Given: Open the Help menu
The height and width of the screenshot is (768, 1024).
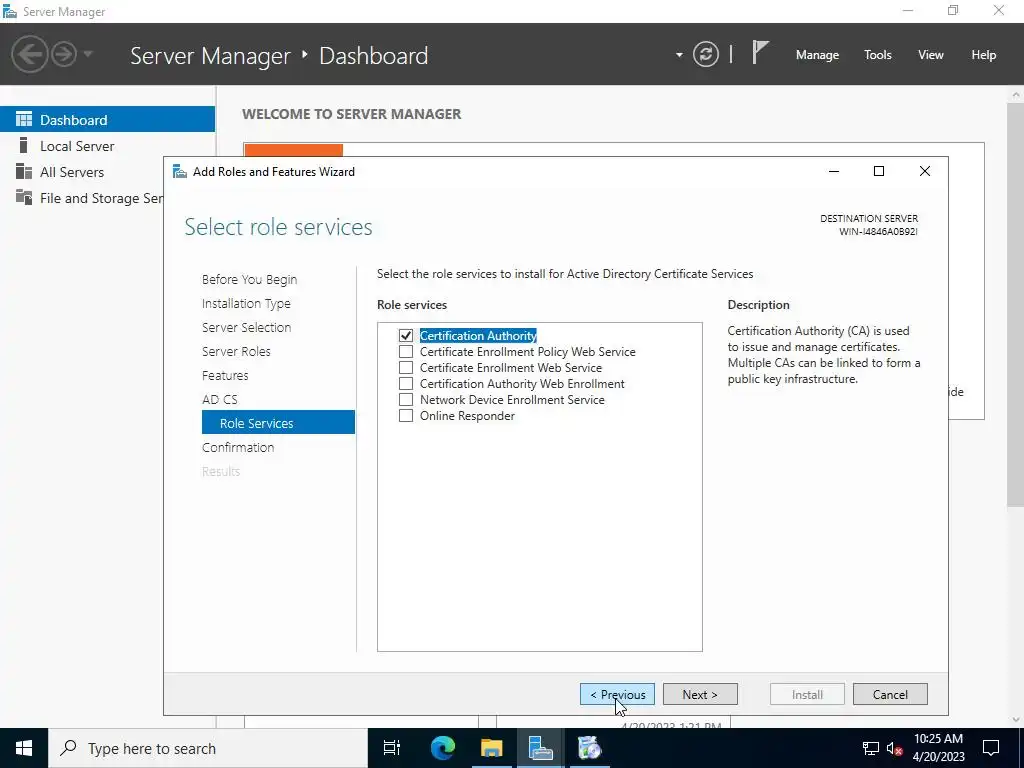Looking at the screenshot, I should (983, 55).
